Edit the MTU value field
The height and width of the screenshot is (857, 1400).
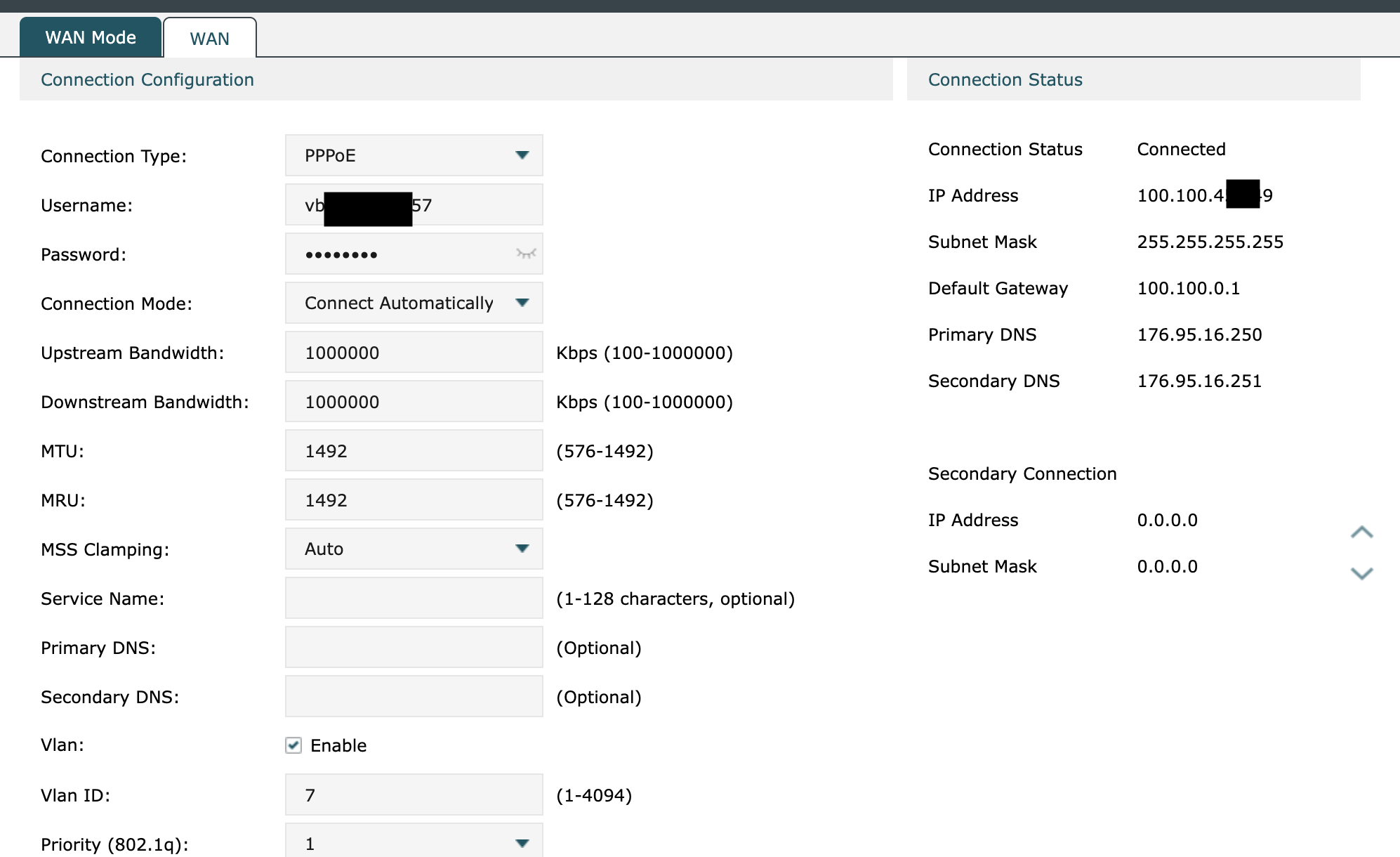pos(414,450)
